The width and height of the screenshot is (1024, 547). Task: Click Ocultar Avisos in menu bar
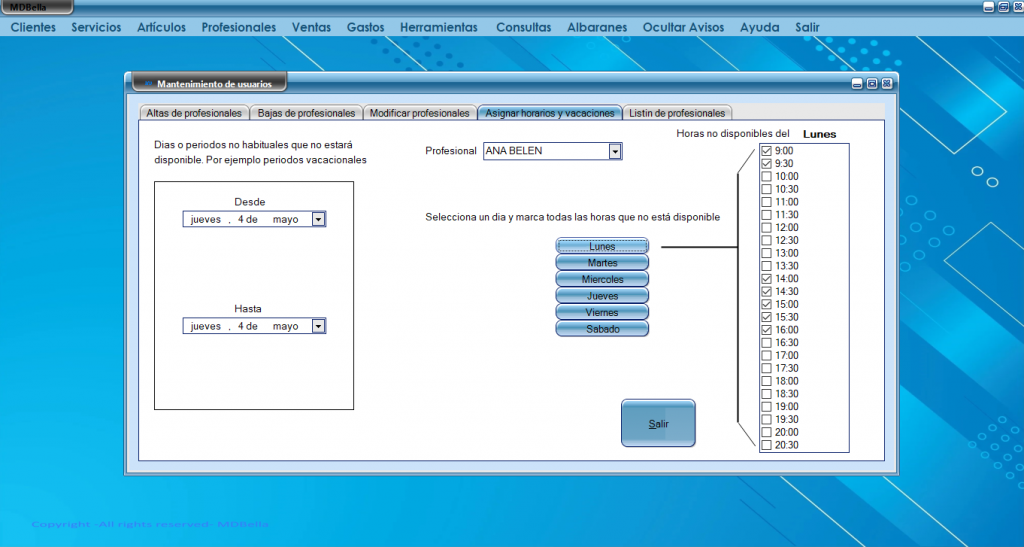tap(683, 27)
